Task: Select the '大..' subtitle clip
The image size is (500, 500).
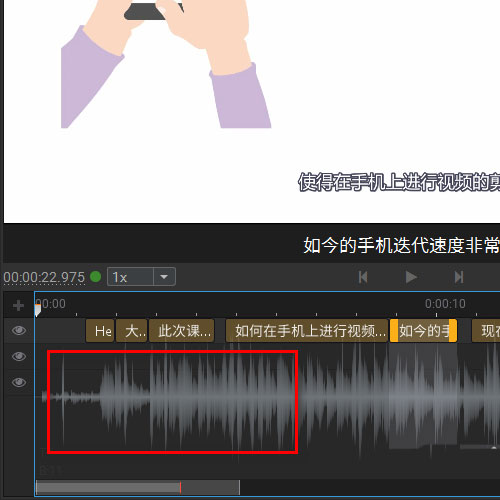Action: pyautogui.click(x=132, y=331)
